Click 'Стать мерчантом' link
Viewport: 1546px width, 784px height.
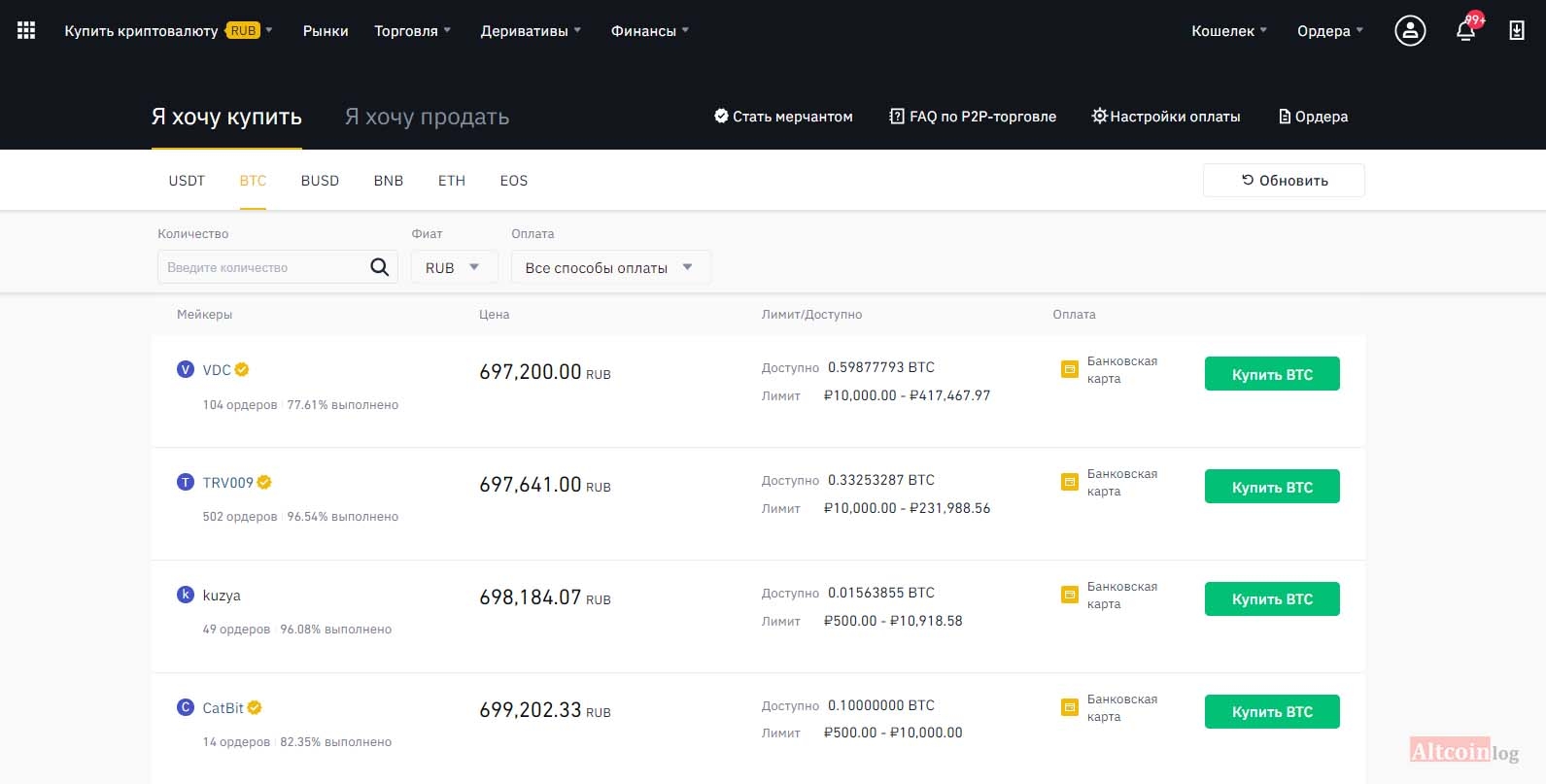783,117
